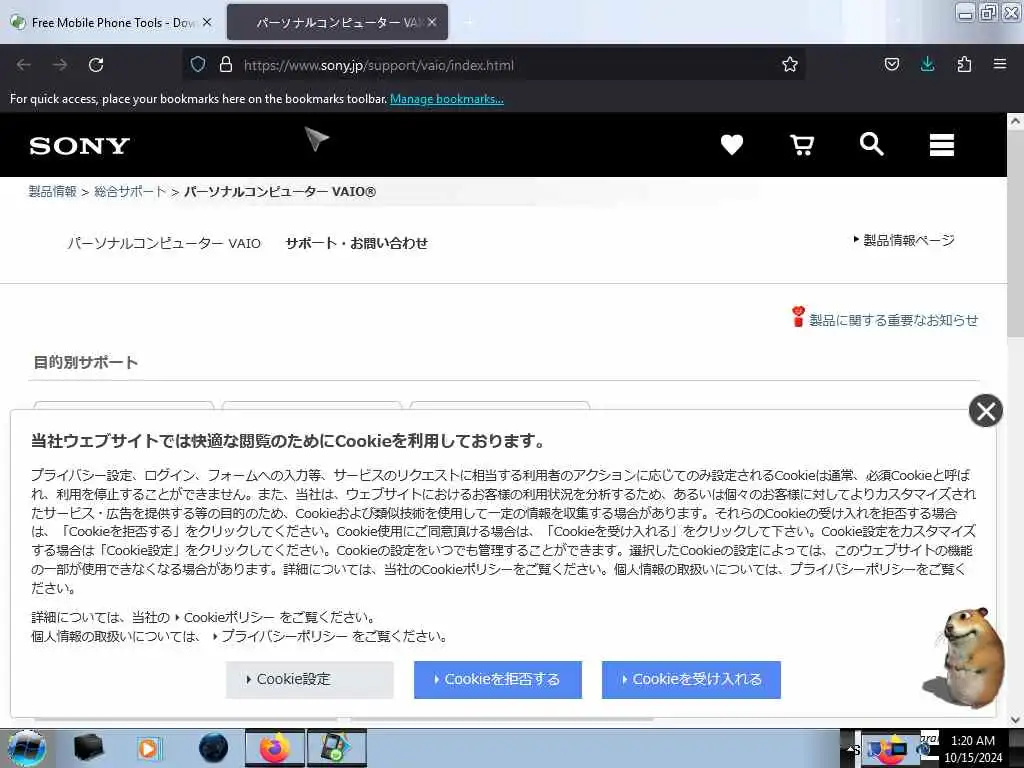Viewport: 1024px width, 768px height.
Task: Reload the current page
Action: pos(96,65)
